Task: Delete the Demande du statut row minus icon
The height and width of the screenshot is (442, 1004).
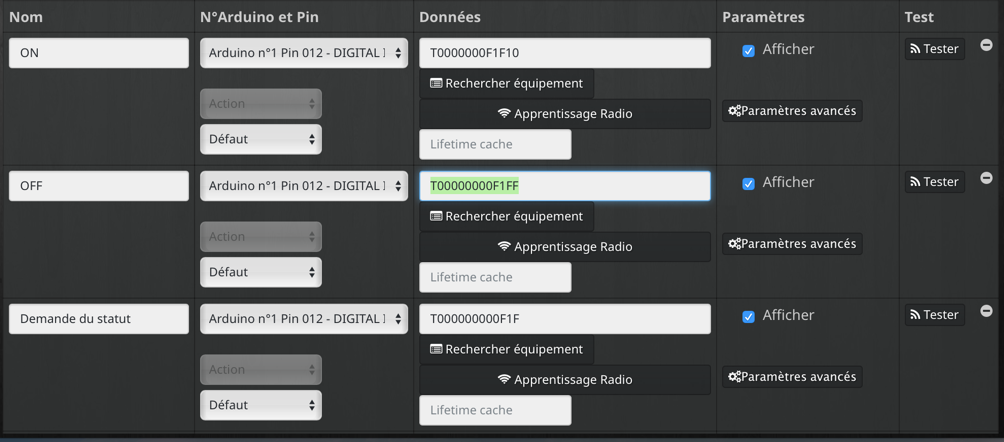Action: coord(986,311)
